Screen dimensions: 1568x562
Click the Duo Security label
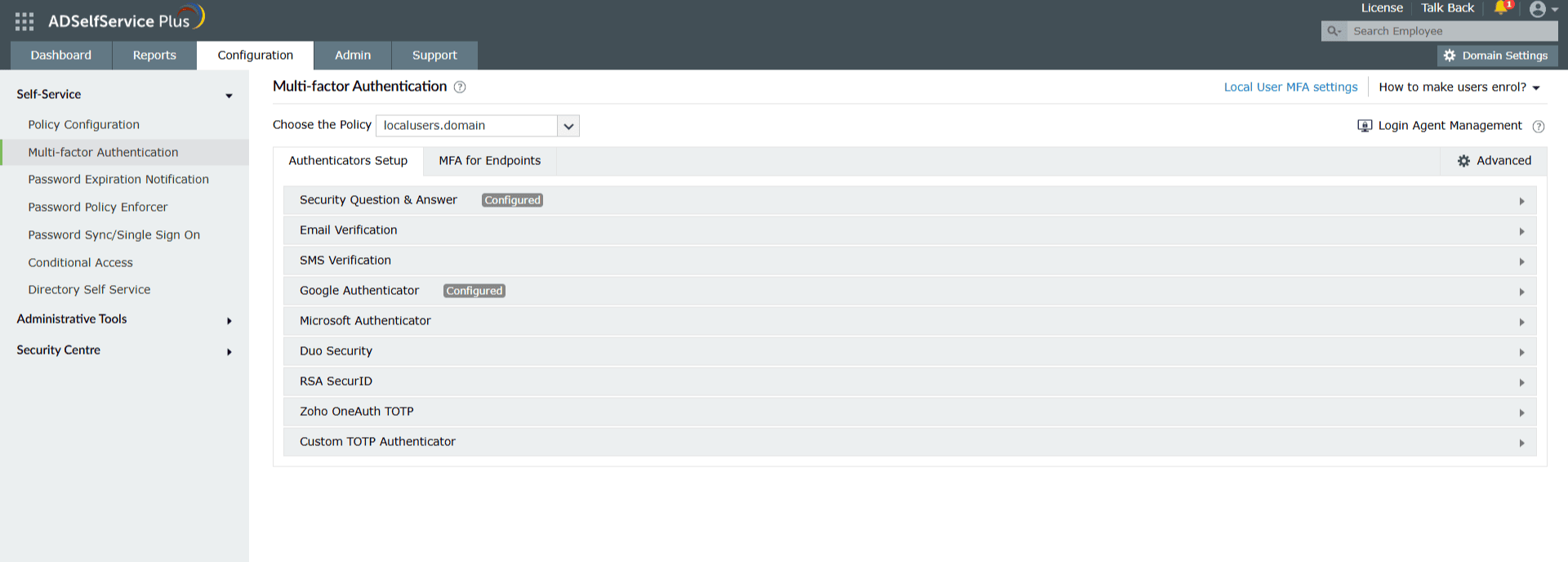(x=336, y=351)
